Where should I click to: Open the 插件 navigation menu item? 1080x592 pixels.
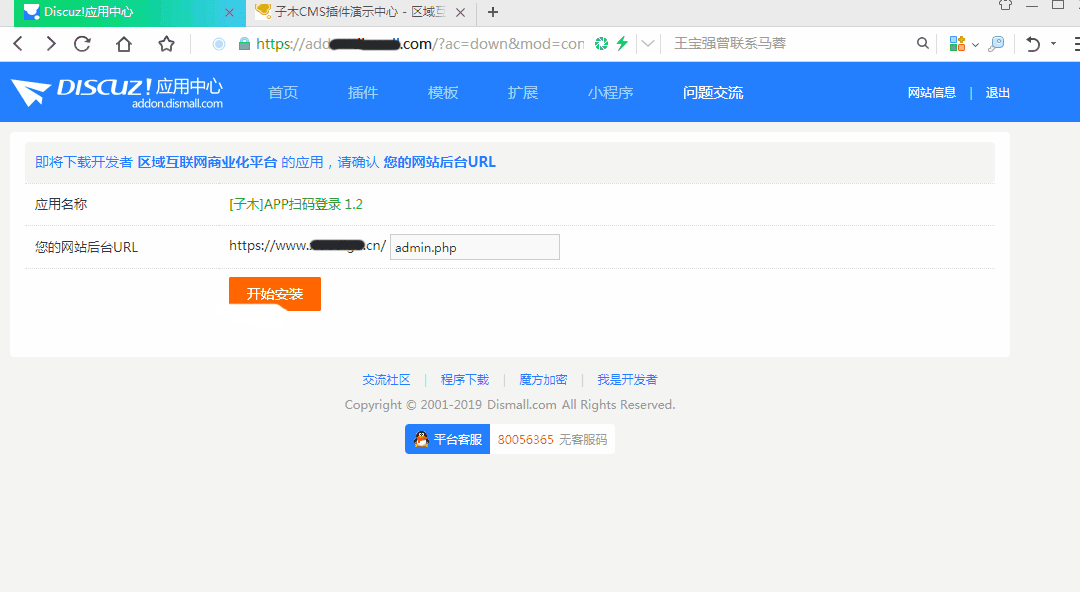pos(363,93)
